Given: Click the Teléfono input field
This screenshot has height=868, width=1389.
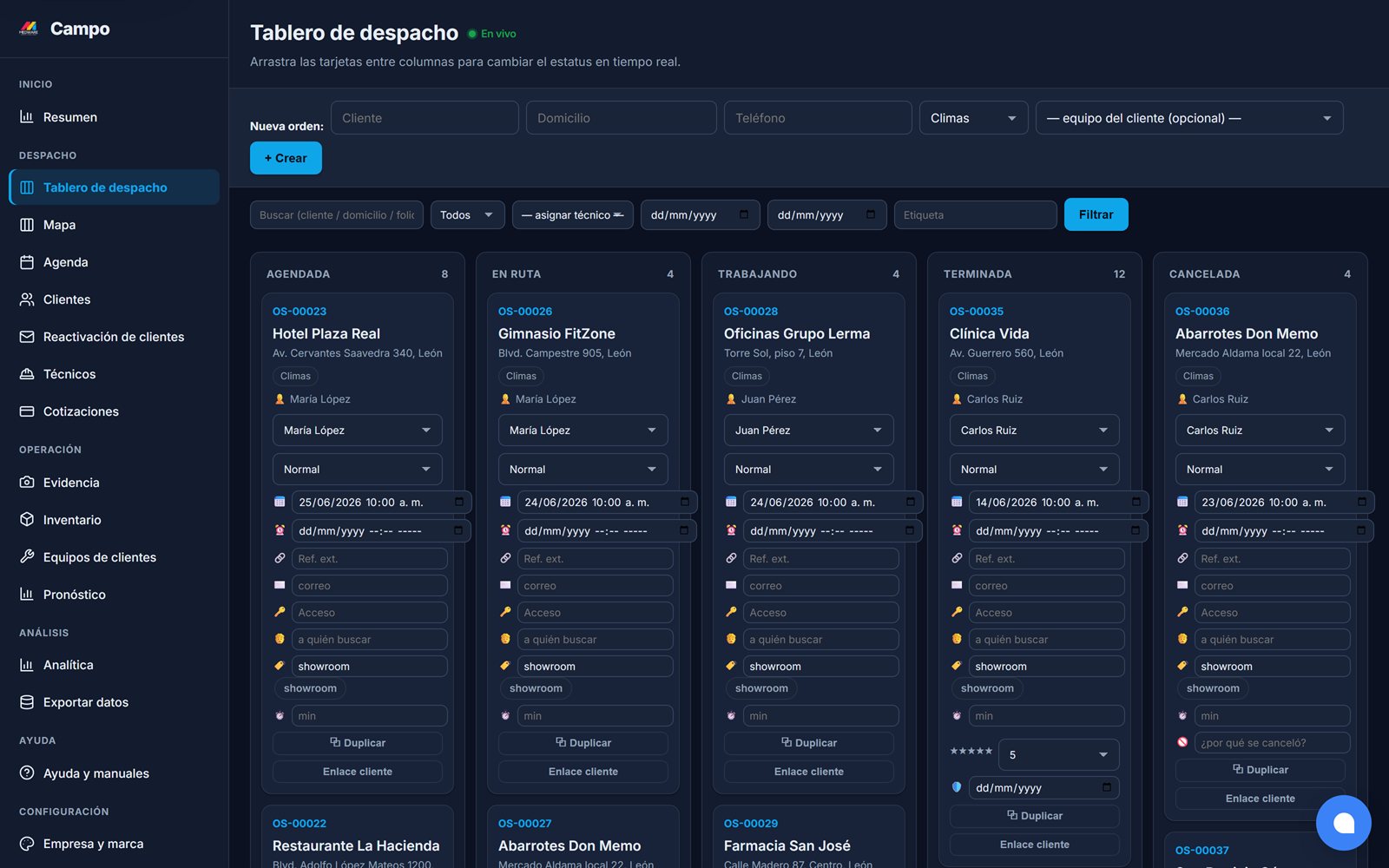Looking at the screenshot, I should point(818,118).
